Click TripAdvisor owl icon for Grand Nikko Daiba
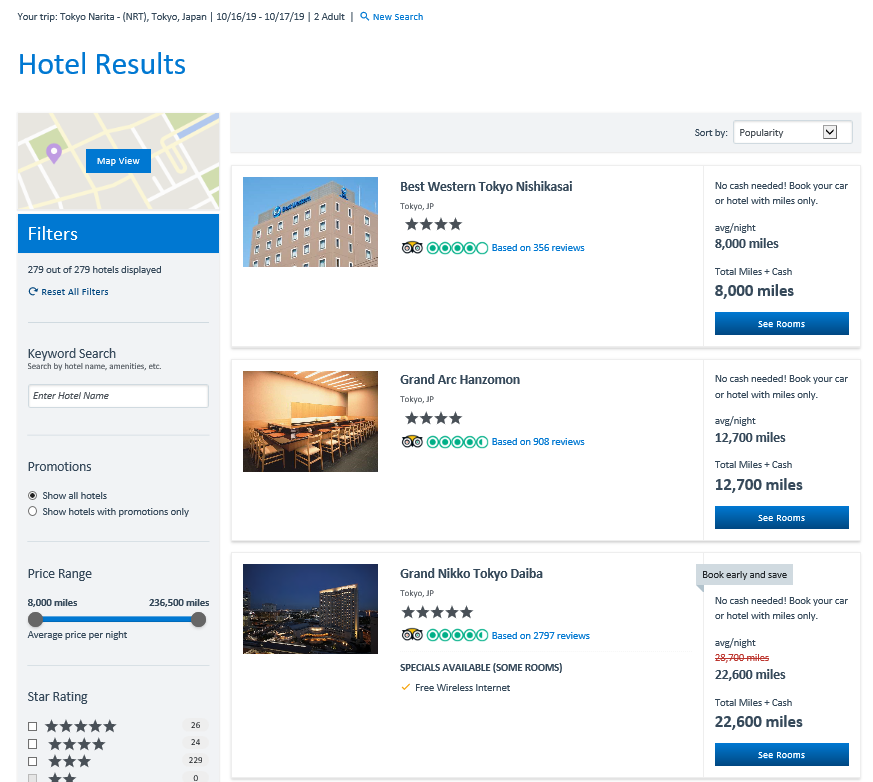873x782 pixels. pos(412,635)
